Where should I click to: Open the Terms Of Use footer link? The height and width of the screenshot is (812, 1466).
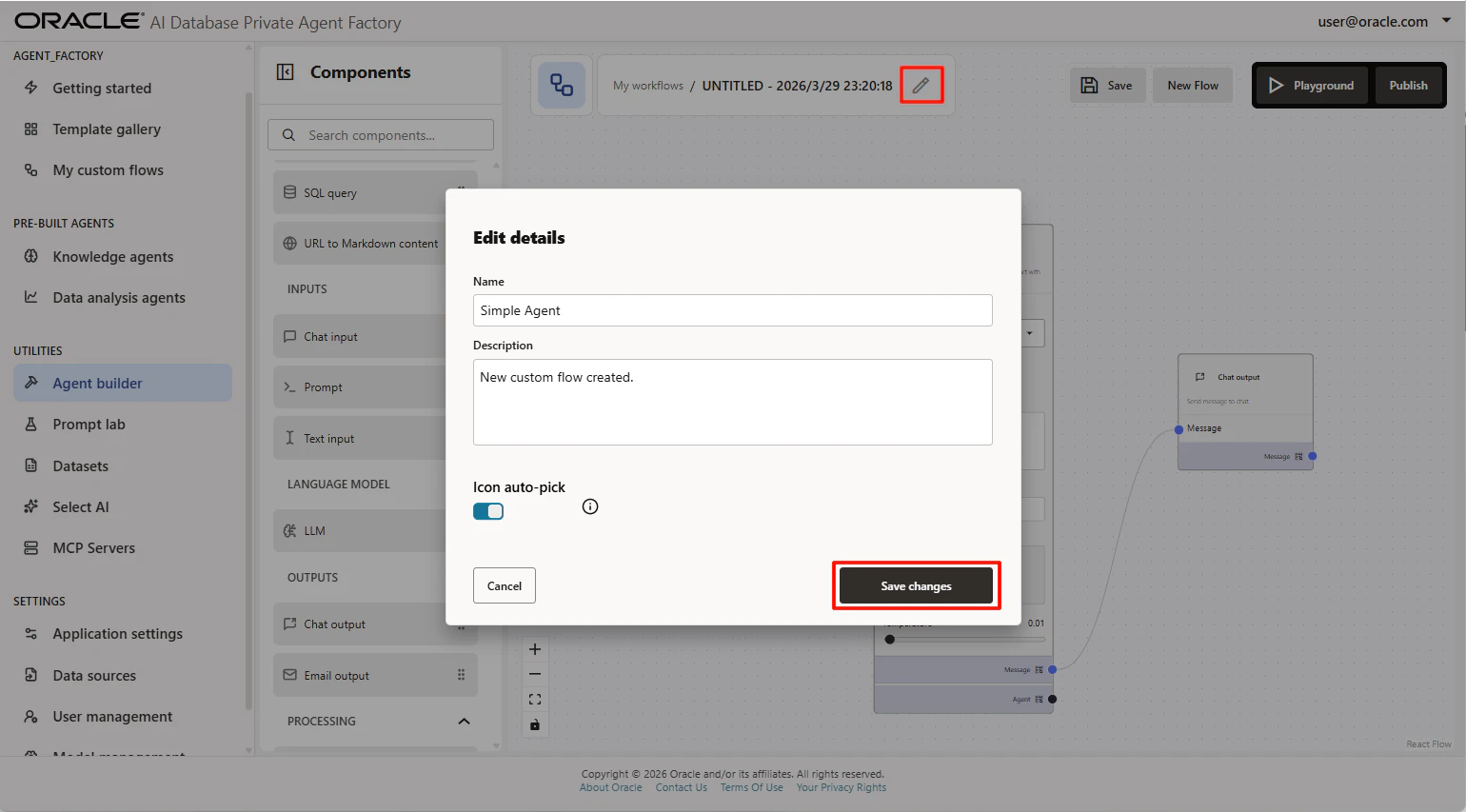(x=751, y=787)
